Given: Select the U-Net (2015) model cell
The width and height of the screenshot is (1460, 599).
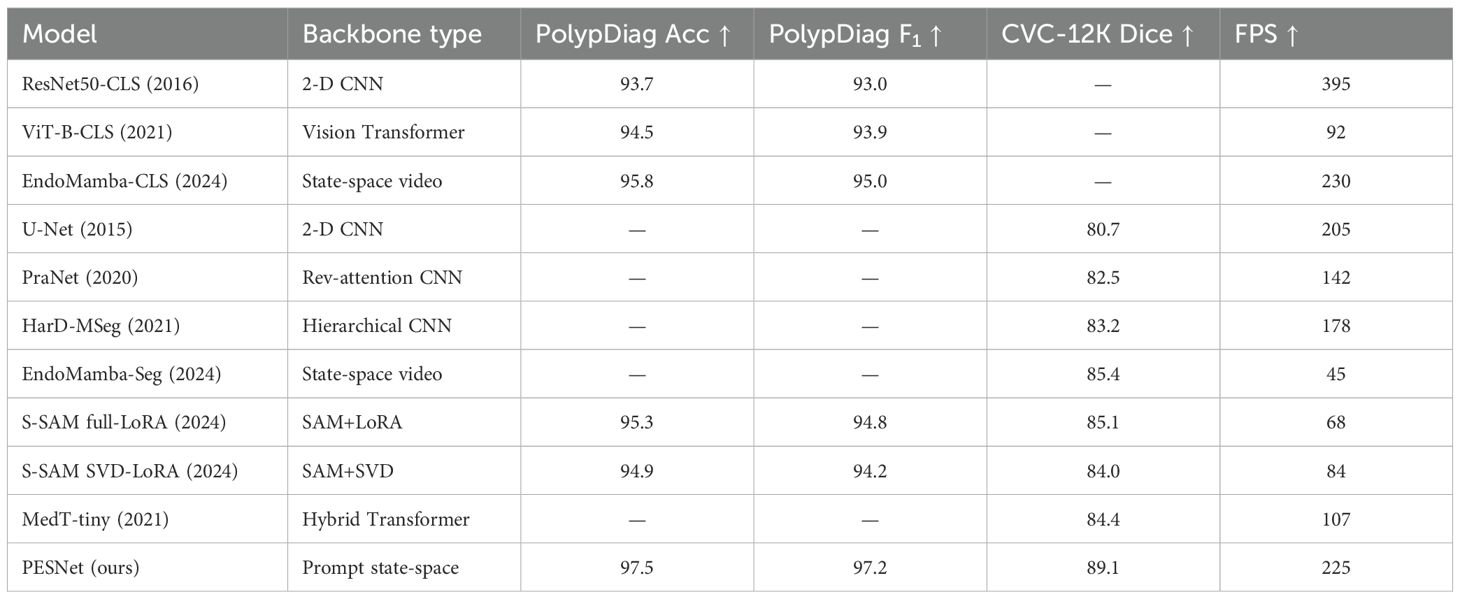Looking at the screenshot, I should tap(77, 229).
